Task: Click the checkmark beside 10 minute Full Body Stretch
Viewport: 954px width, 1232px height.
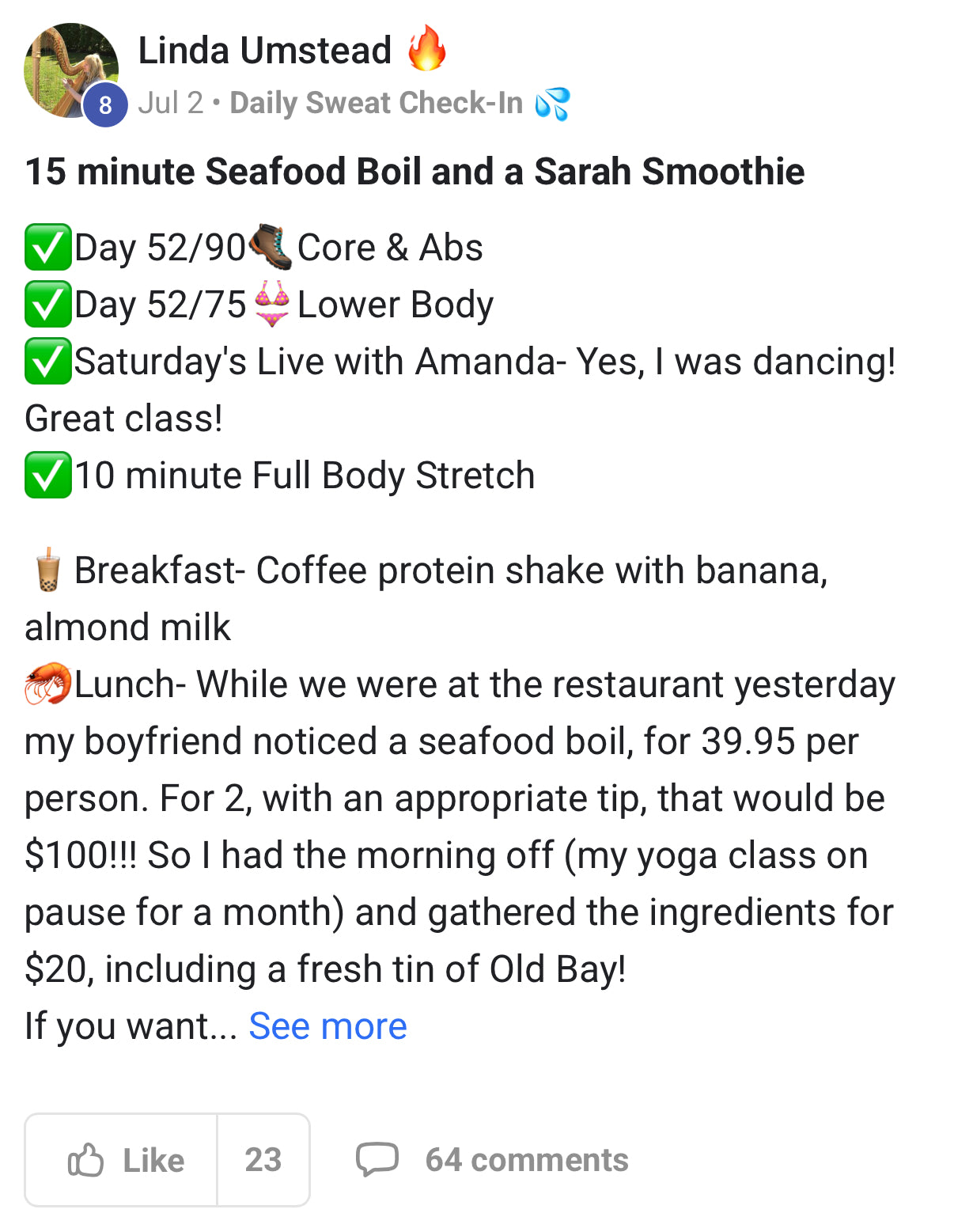Action: (x=47, y=476)
